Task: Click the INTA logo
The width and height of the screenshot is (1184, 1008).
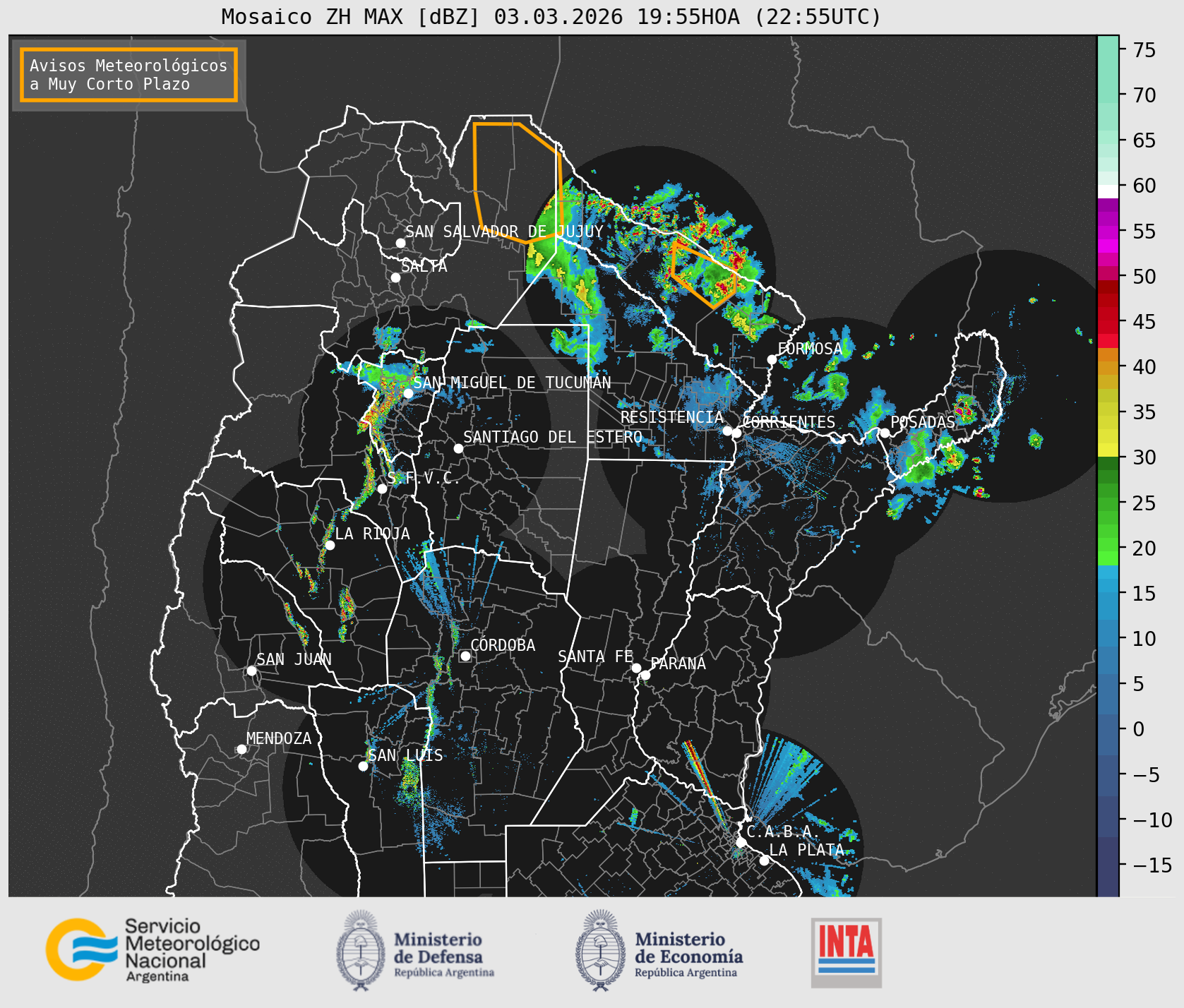Action: [x=847, y=952]
